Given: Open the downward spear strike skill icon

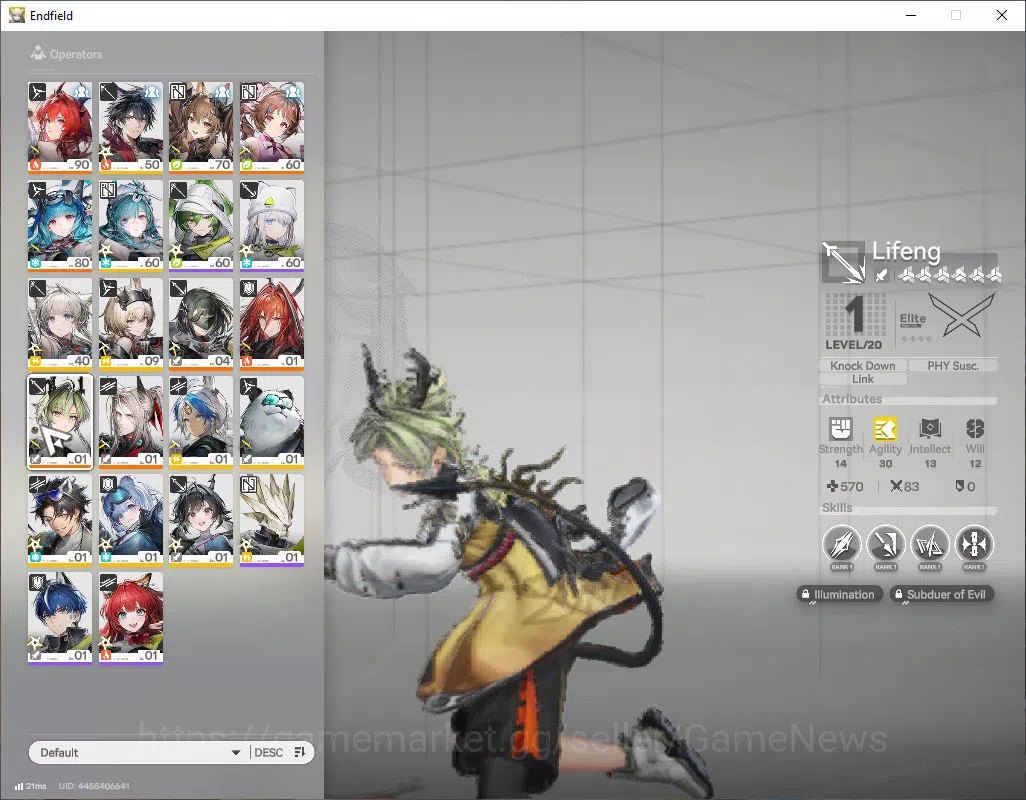Looking at the screenshot, I should (885, 544).
